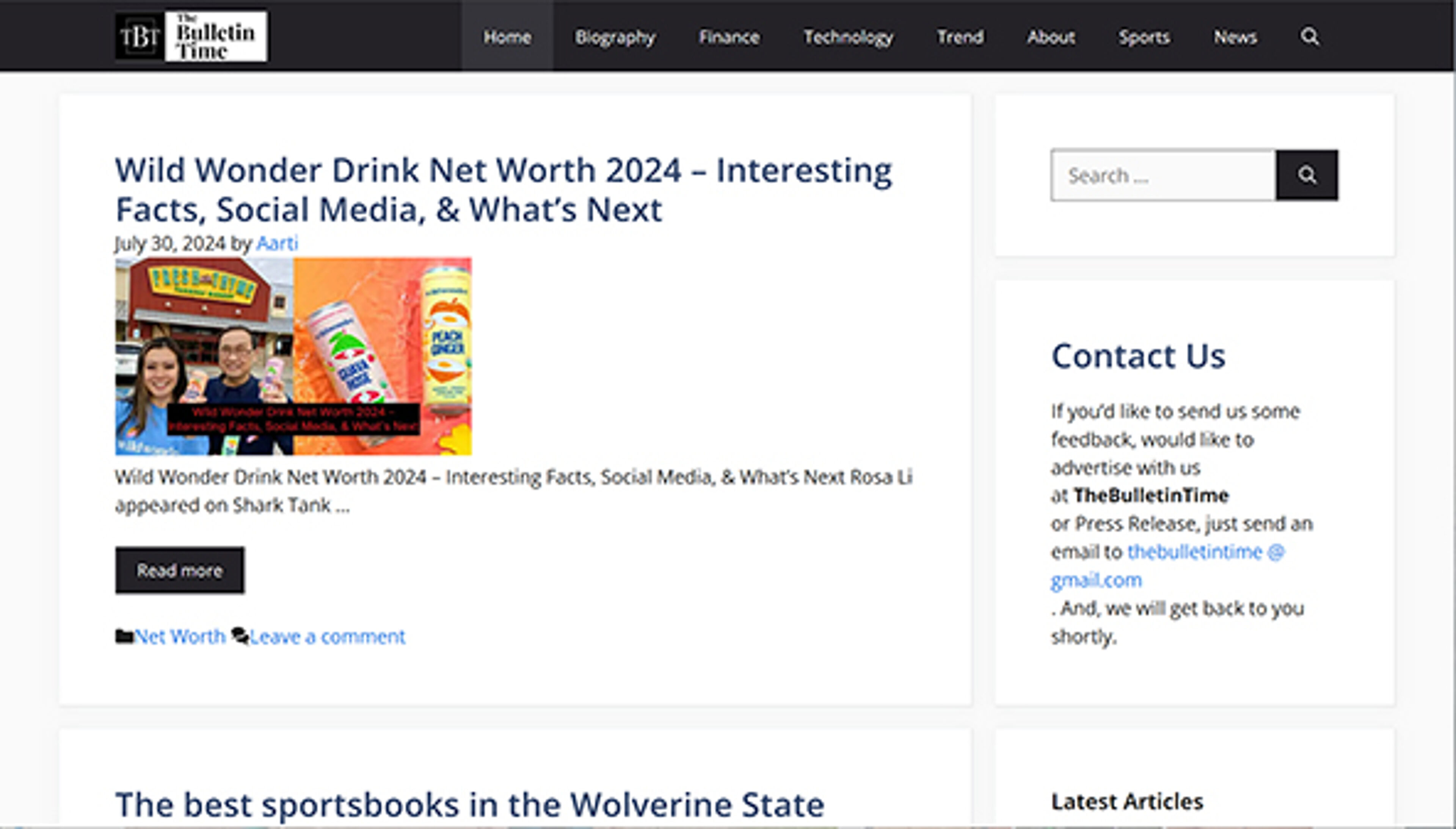Open the Biography menu
This screenshot has width=1456, height=829.
[x=615, y=37]
